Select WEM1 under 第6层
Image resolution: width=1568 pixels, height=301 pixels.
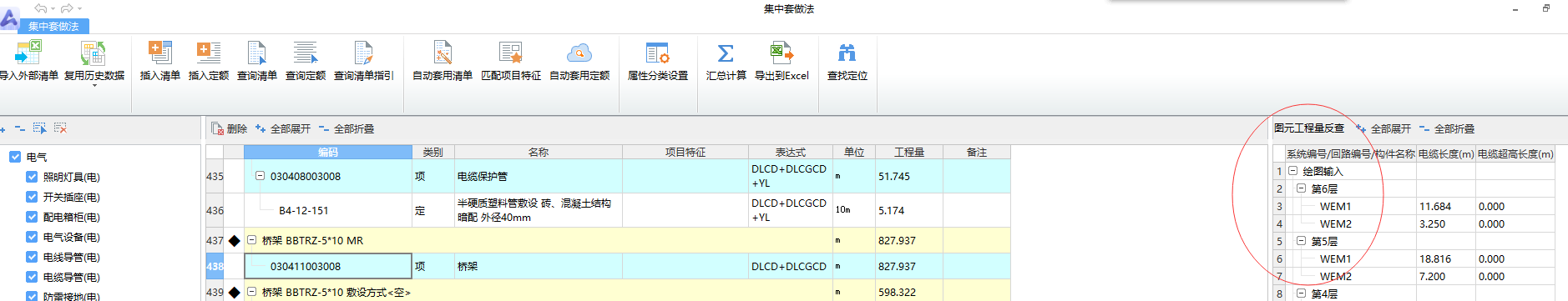click(1335, 206)
